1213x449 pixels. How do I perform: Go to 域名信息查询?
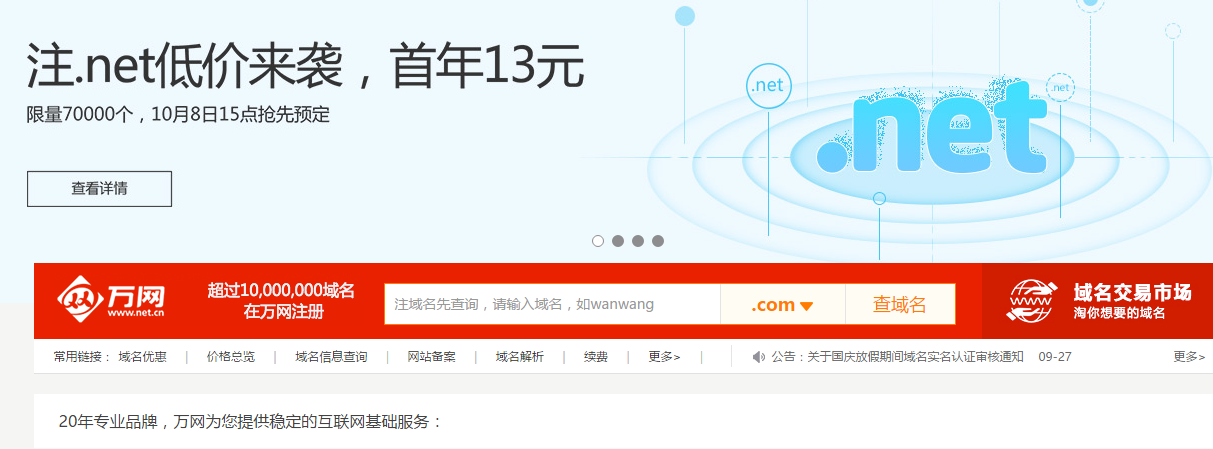pos(331,357)
